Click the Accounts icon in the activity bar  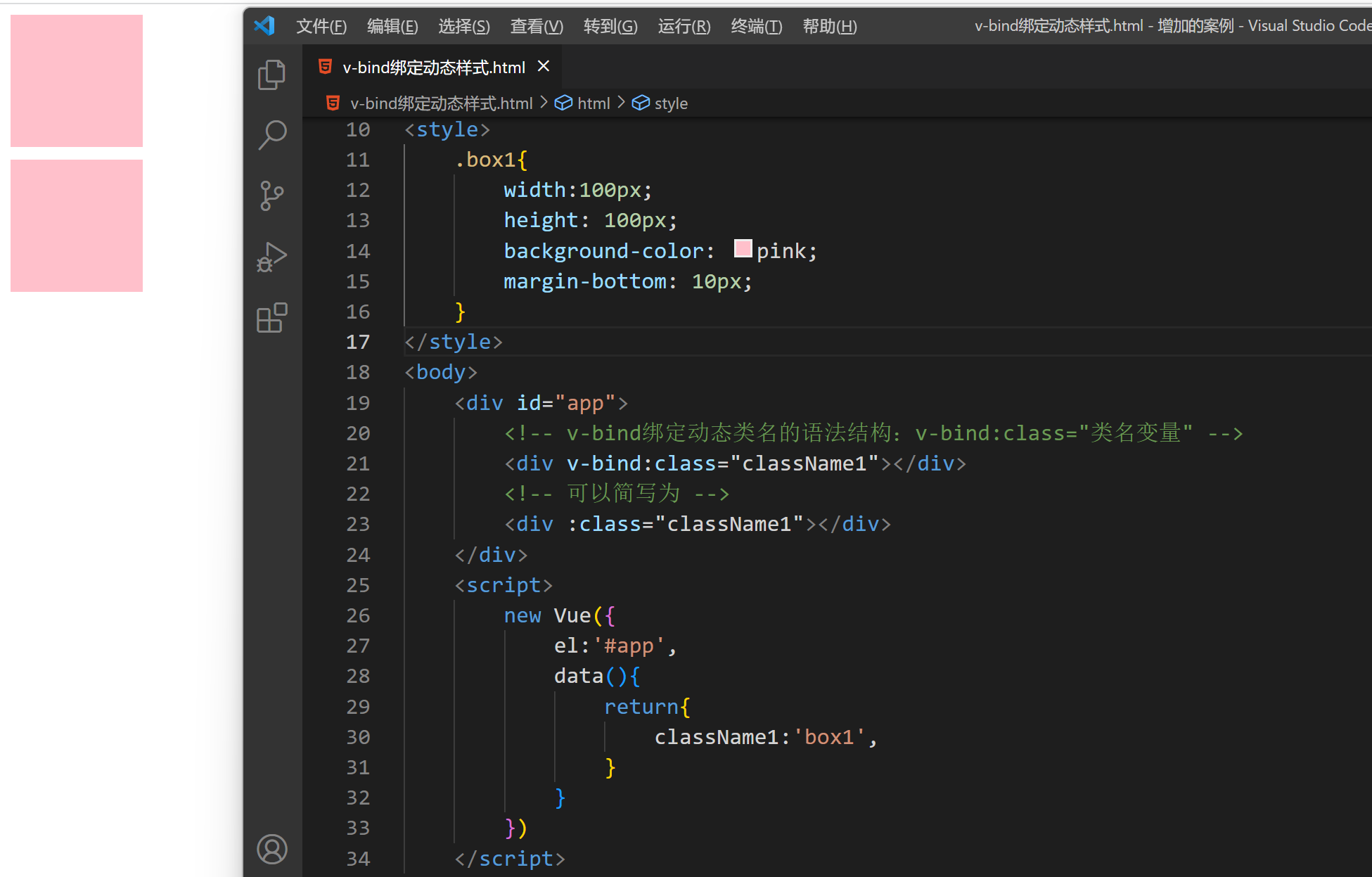[x=271, y=849]
